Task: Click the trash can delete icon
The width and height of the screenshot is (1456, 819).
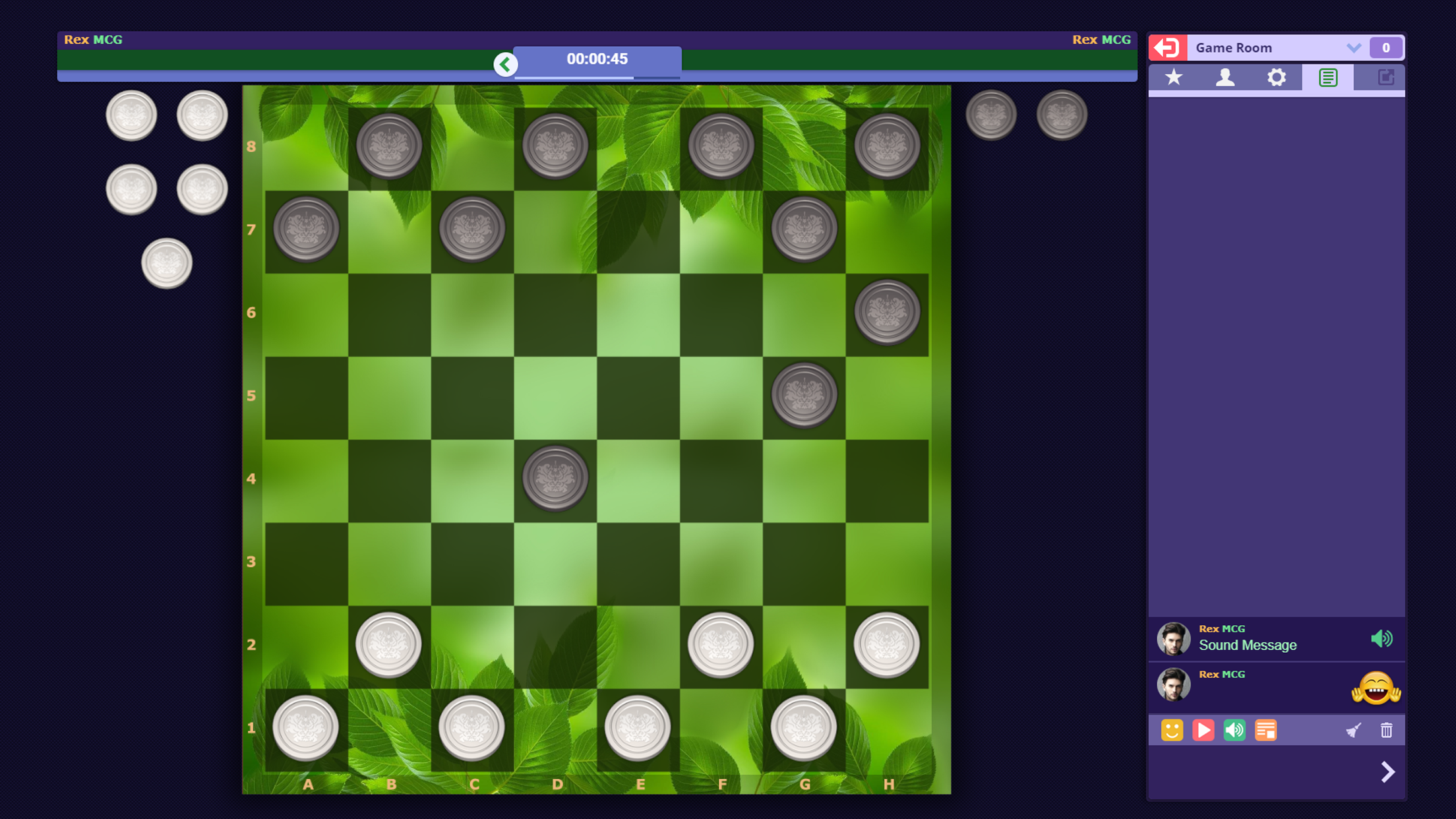Action: click(x=1386, y=730)
